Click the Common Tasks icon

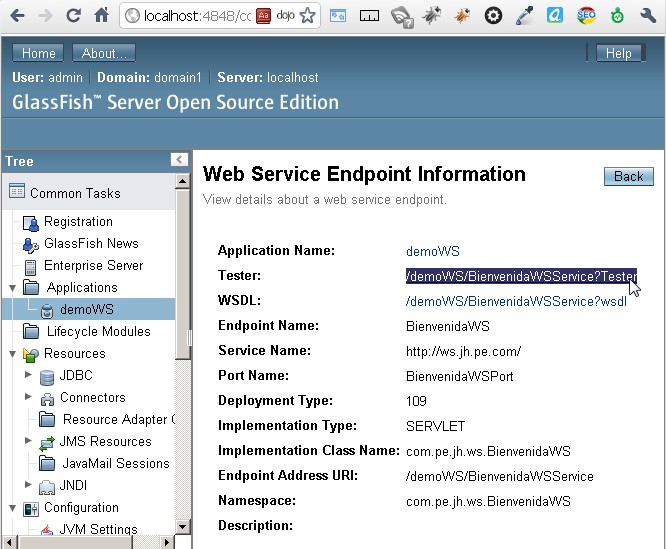point(17,191)
